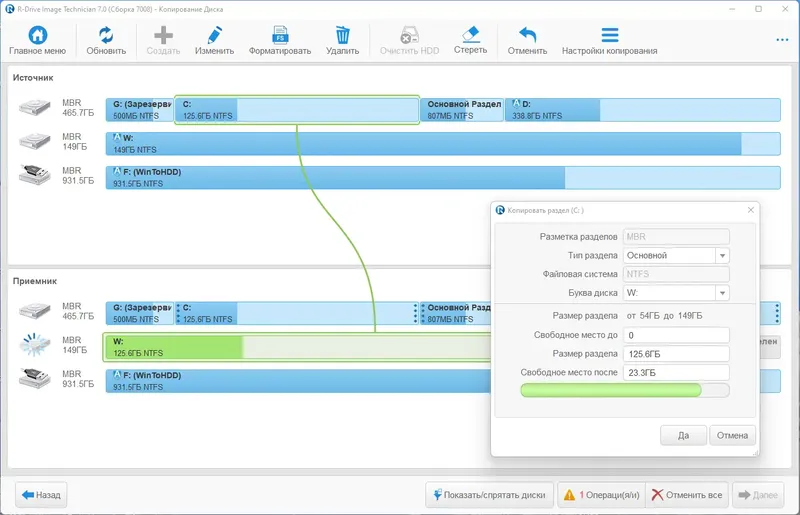Select destination green W: 125.6ГБ partition
This screenshot has width=800, height=515.
(296, 347)
